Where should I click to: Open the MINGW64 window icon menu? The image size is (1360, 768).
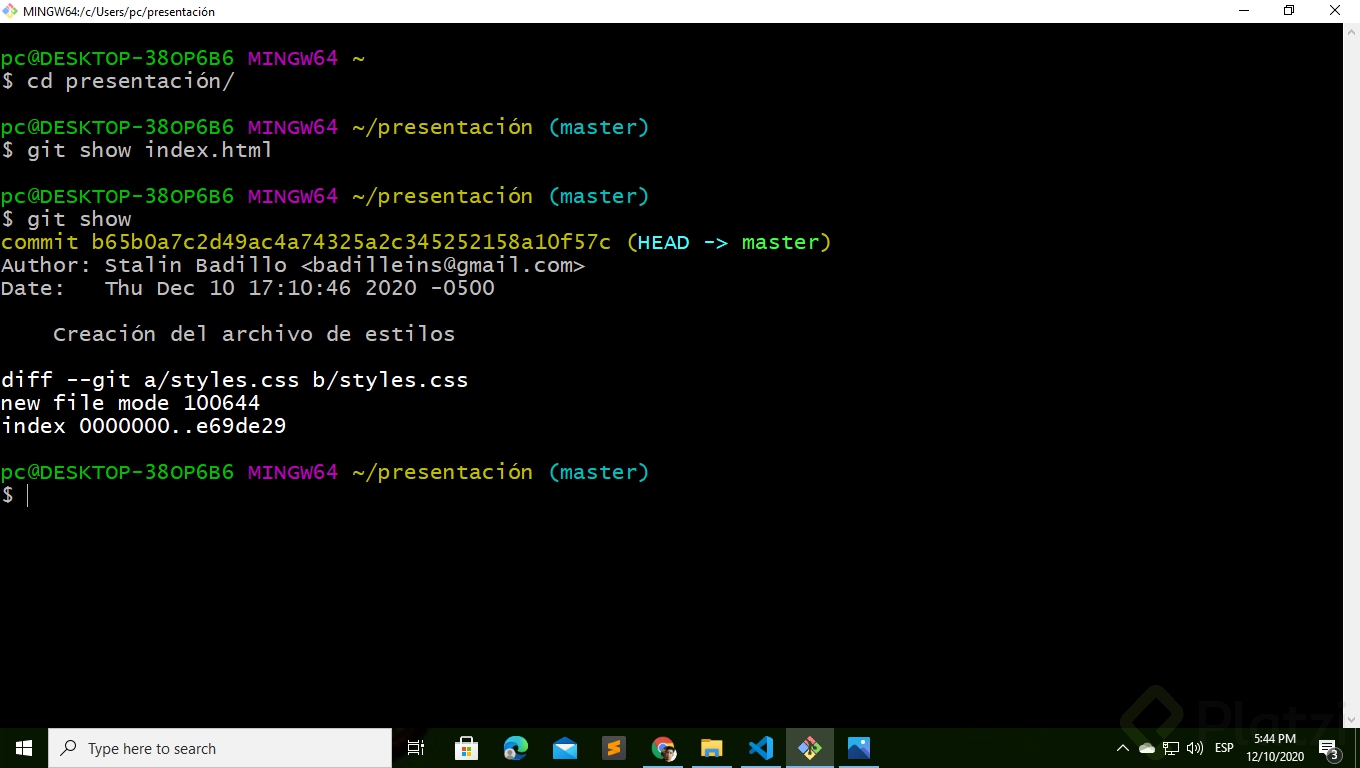pyautogui.click(x=11, y=11)
